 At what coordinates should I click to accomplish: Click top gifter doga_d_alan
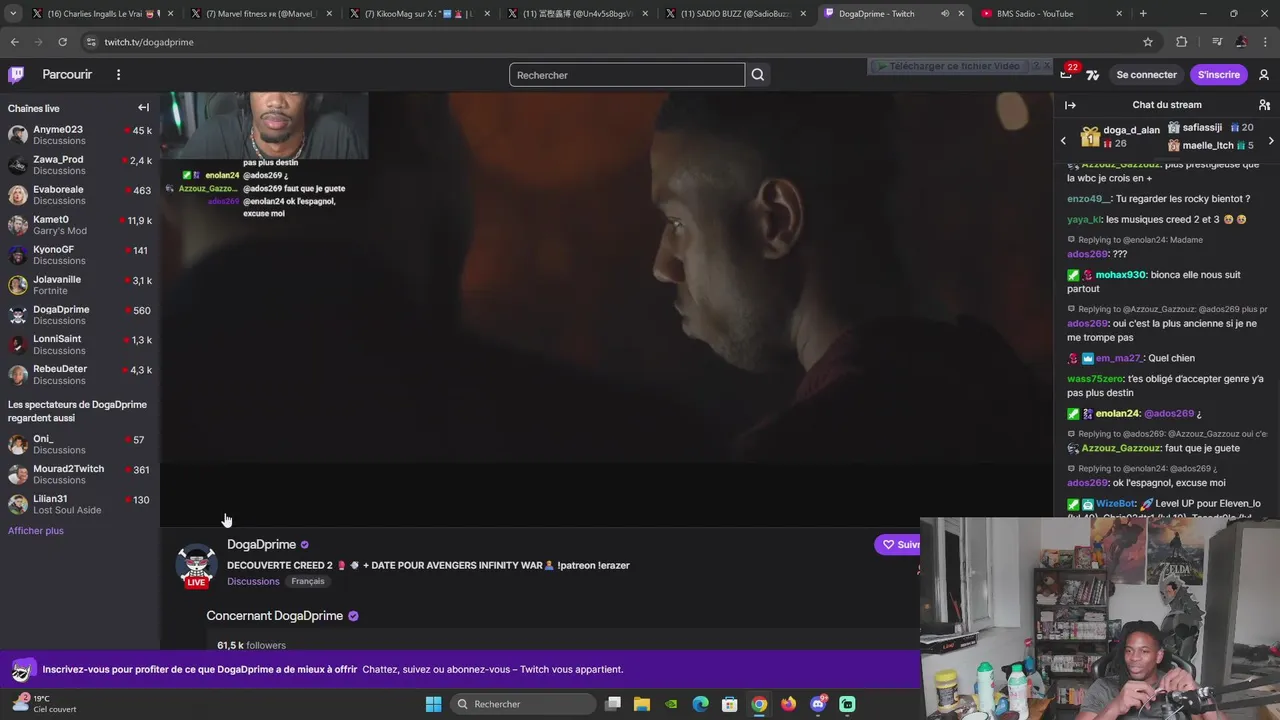[x=1132, y=130]
